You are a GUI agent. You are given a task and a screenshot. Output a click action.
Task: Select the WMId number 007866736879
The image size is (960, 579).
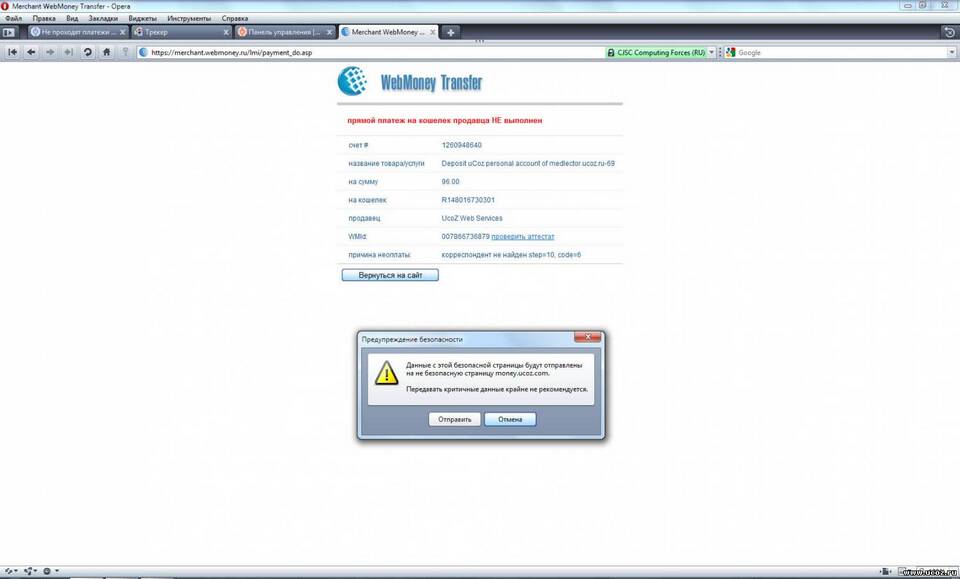(465, 236)
